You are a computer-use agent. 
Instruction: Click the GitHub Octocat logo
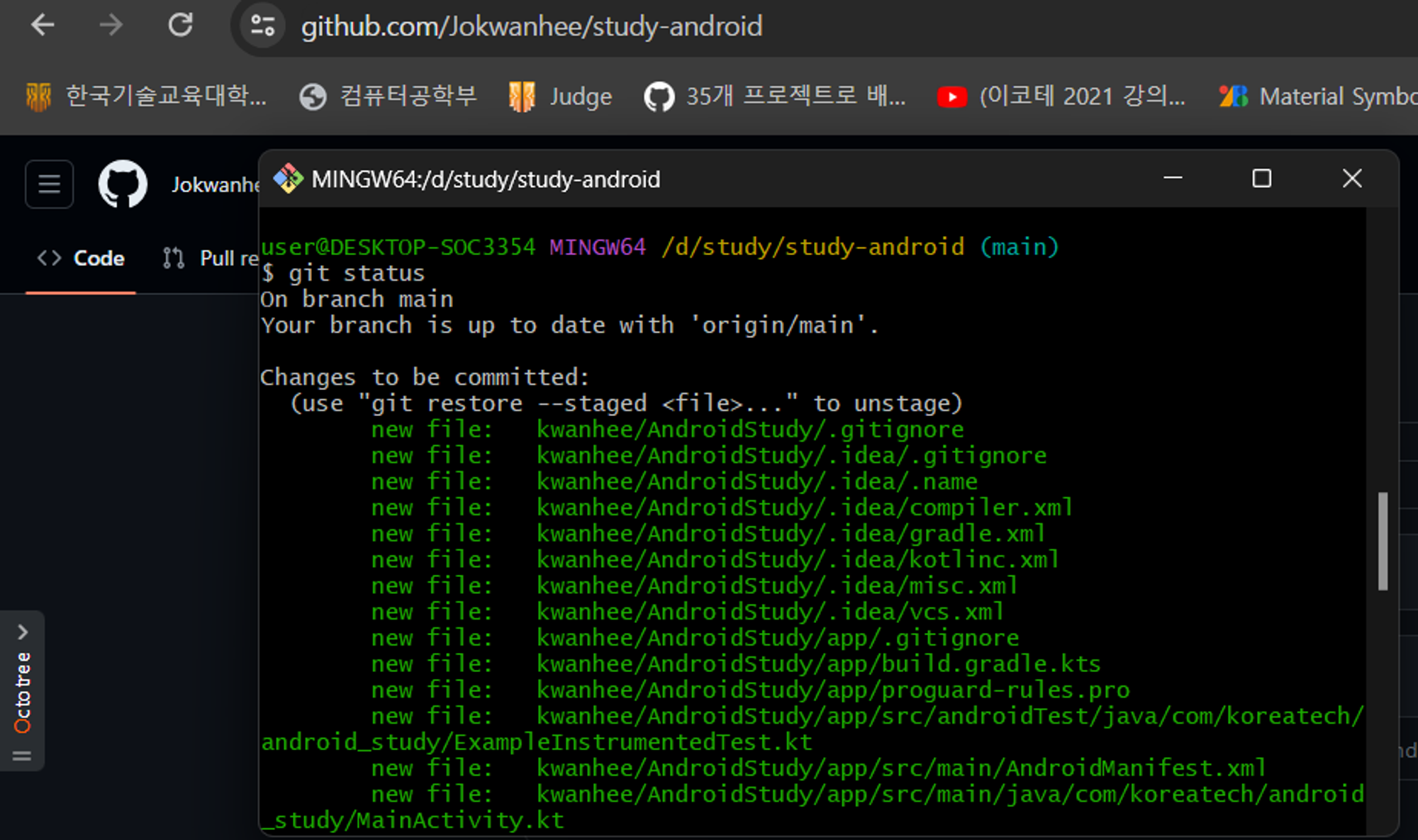pyautogui.click(x=123, y=184)
